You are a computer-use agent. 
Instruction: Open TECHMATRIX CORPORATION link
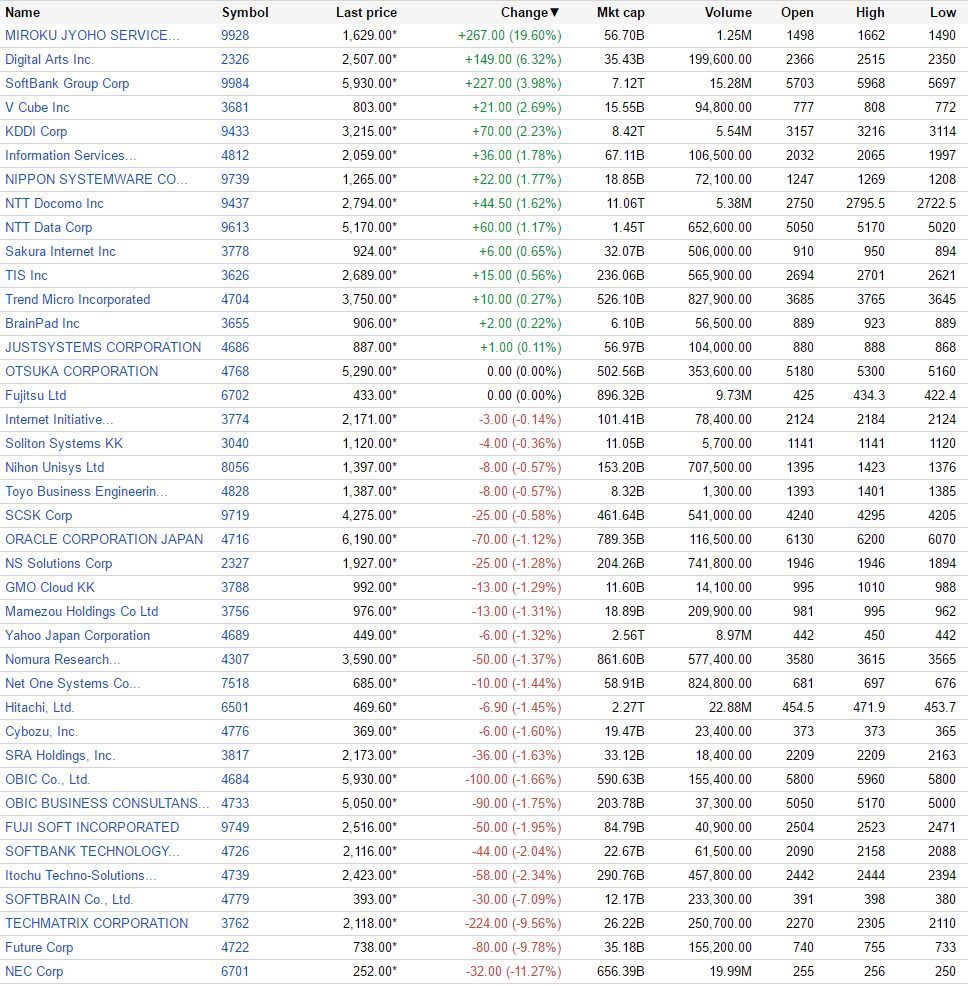coord(97,923)
